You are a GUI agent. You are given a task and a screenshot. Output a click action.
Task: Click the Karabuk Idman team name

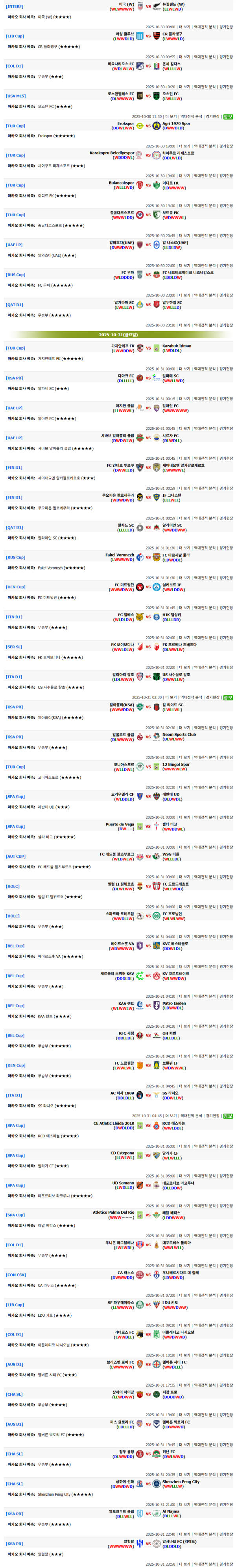point(176,346)
